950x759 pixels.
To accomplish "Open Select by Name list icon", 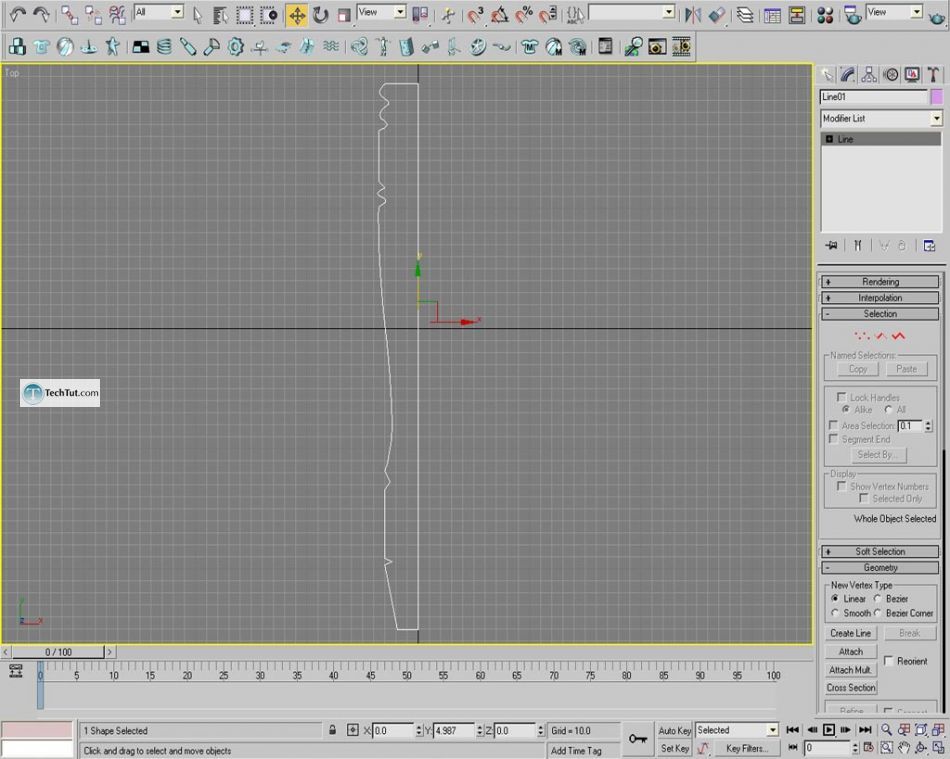I will 220,15.
